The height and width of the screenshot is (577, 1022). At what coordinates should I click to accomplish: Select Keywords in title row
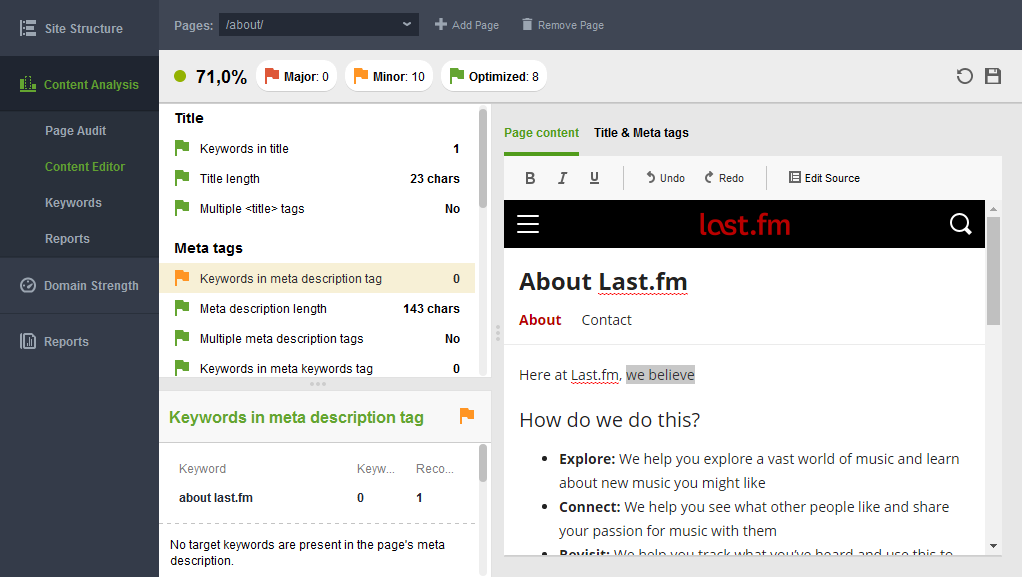click(x=317, y=149)
